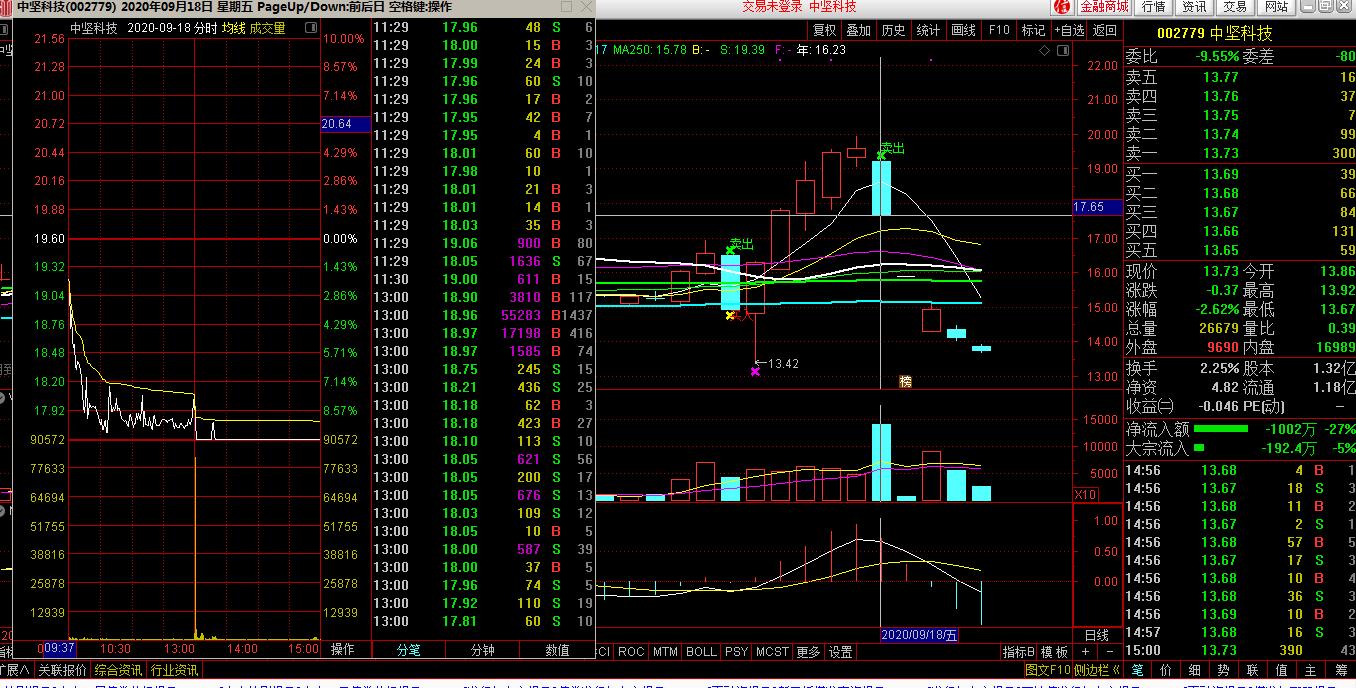
Task: Open the 关联报价 related quotes tab
Action: [x=63, y=669]
